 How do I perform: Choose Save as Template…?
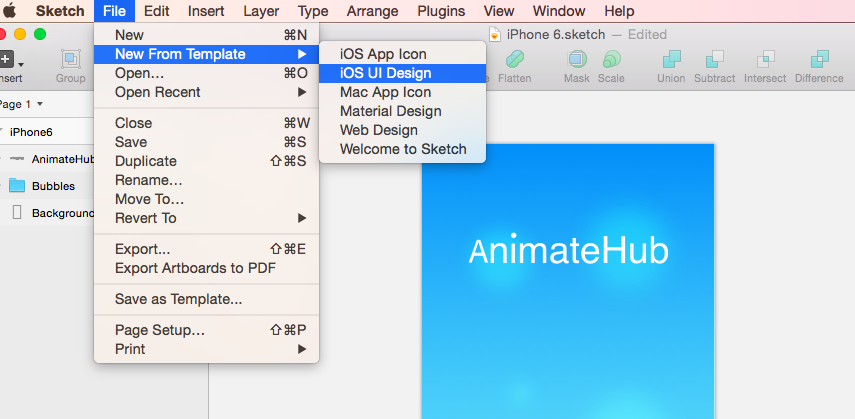pos(206,300)
